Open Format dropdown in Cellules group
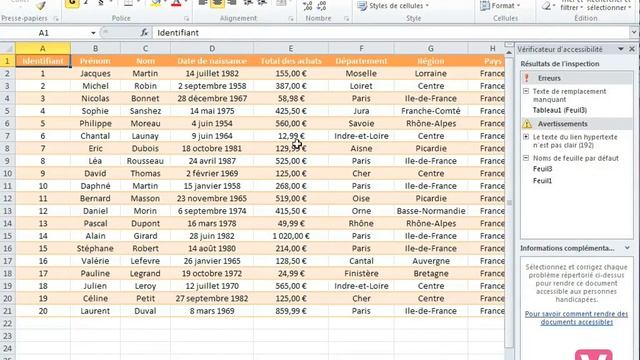 click(501, 6)
